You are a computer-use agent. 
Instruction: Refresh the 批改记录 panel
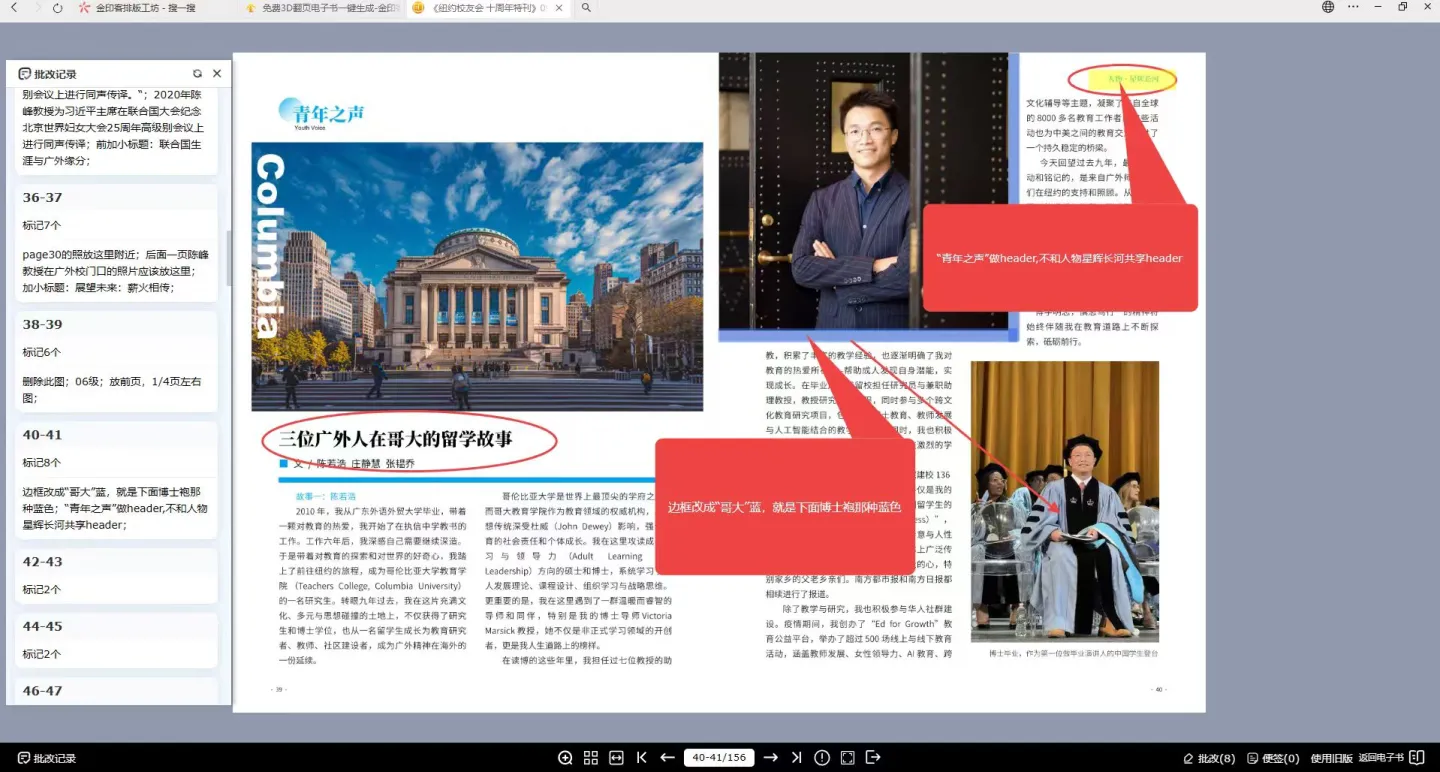pyautogui.click(x=197, y=74)
